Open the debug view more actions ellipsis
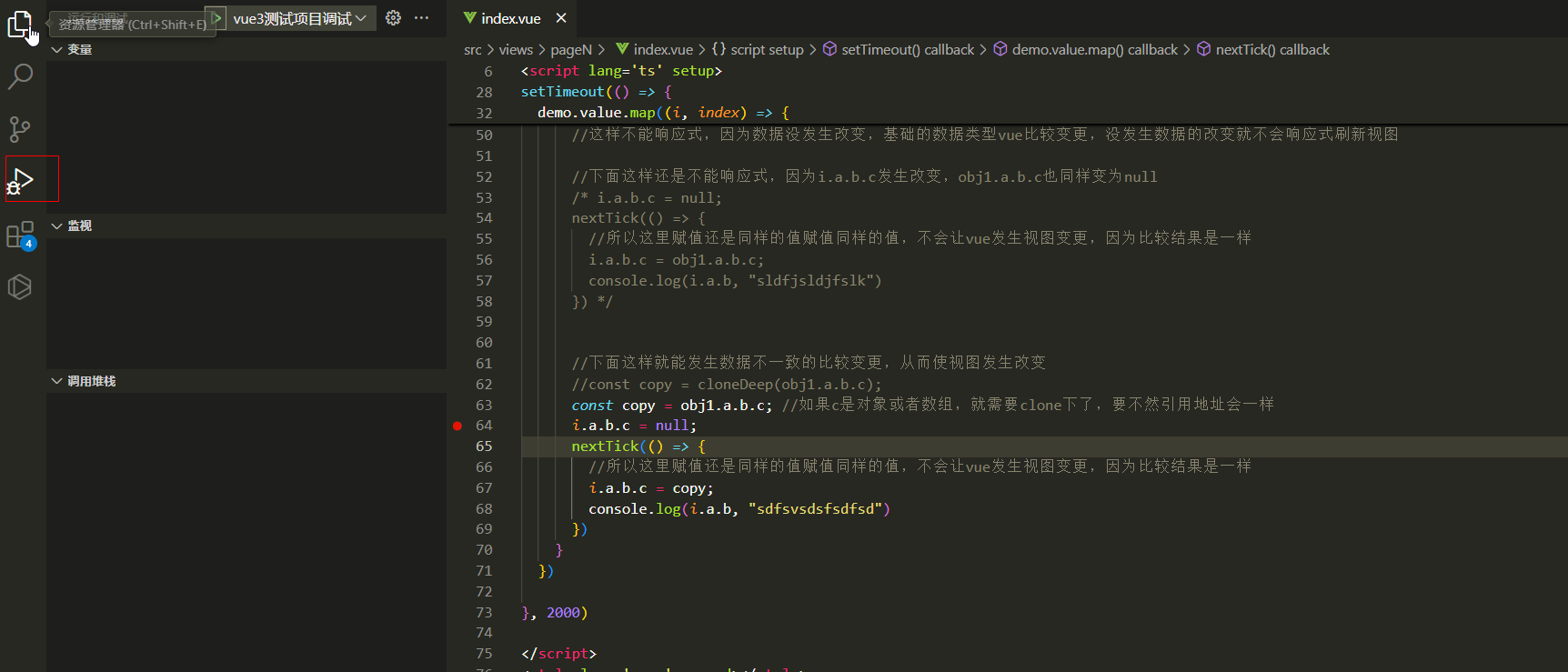Image resolution: width=1568 pixels, height=672 pixels. [x=421, y=18]
